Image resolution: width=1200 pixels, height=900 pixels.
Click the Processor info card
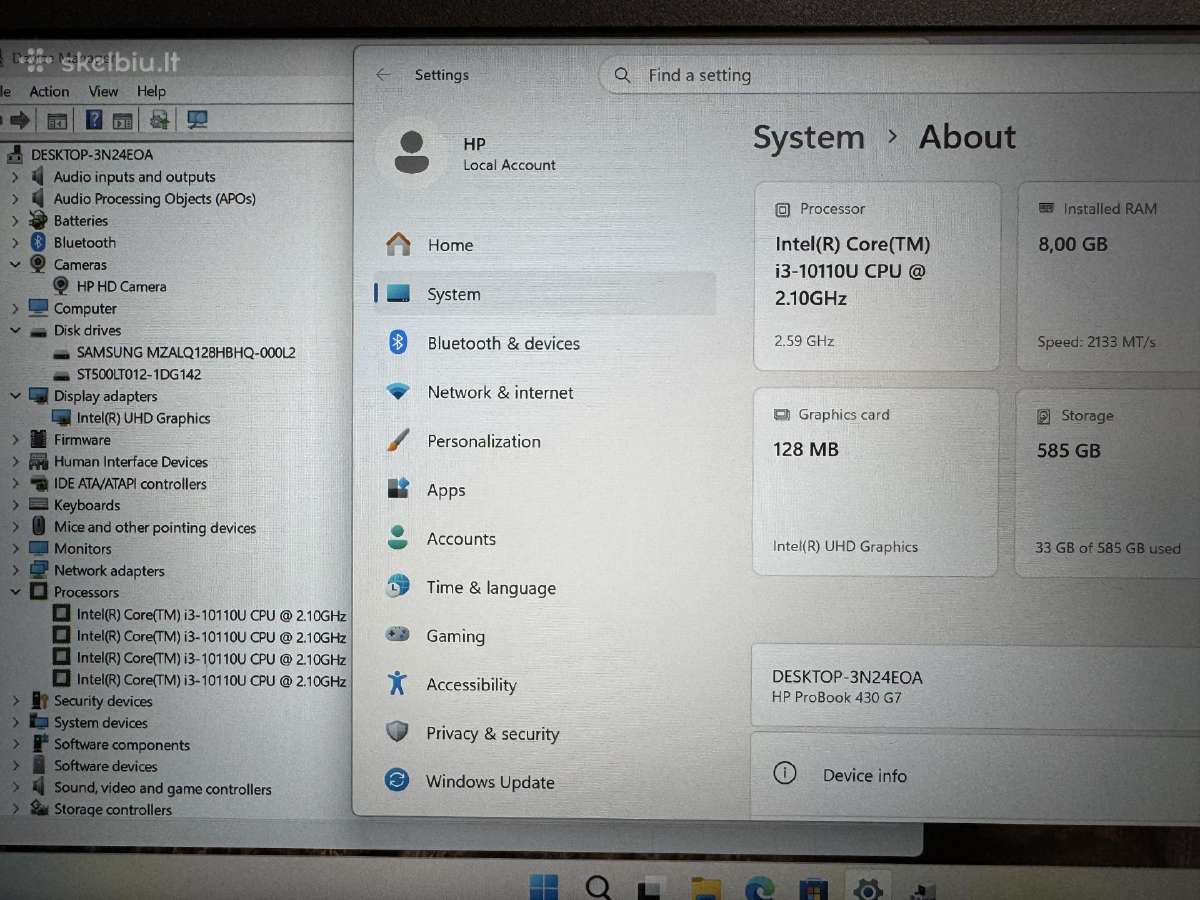click(x=877, y=276)
